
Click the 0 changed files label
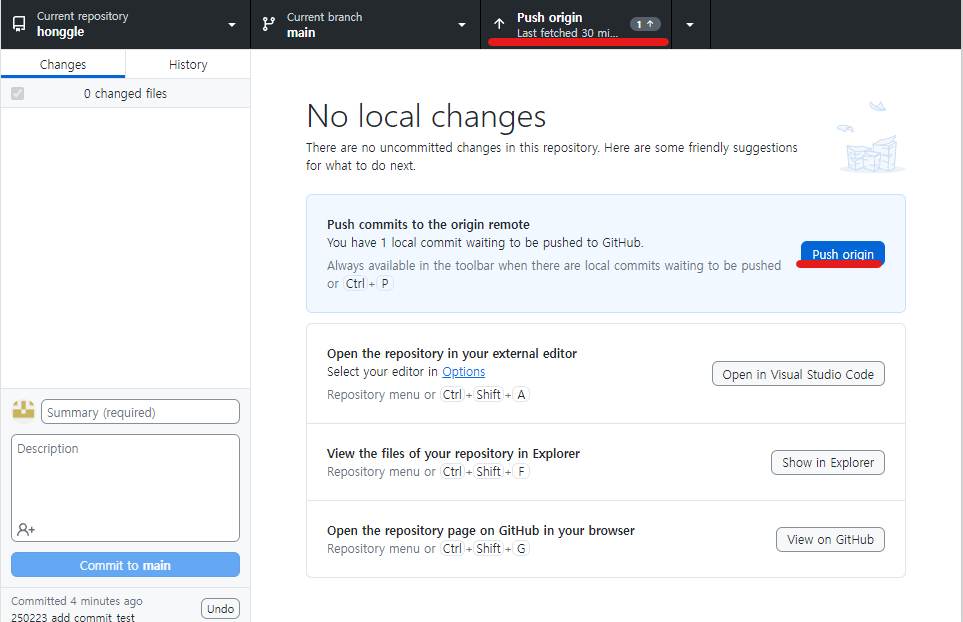125,93
